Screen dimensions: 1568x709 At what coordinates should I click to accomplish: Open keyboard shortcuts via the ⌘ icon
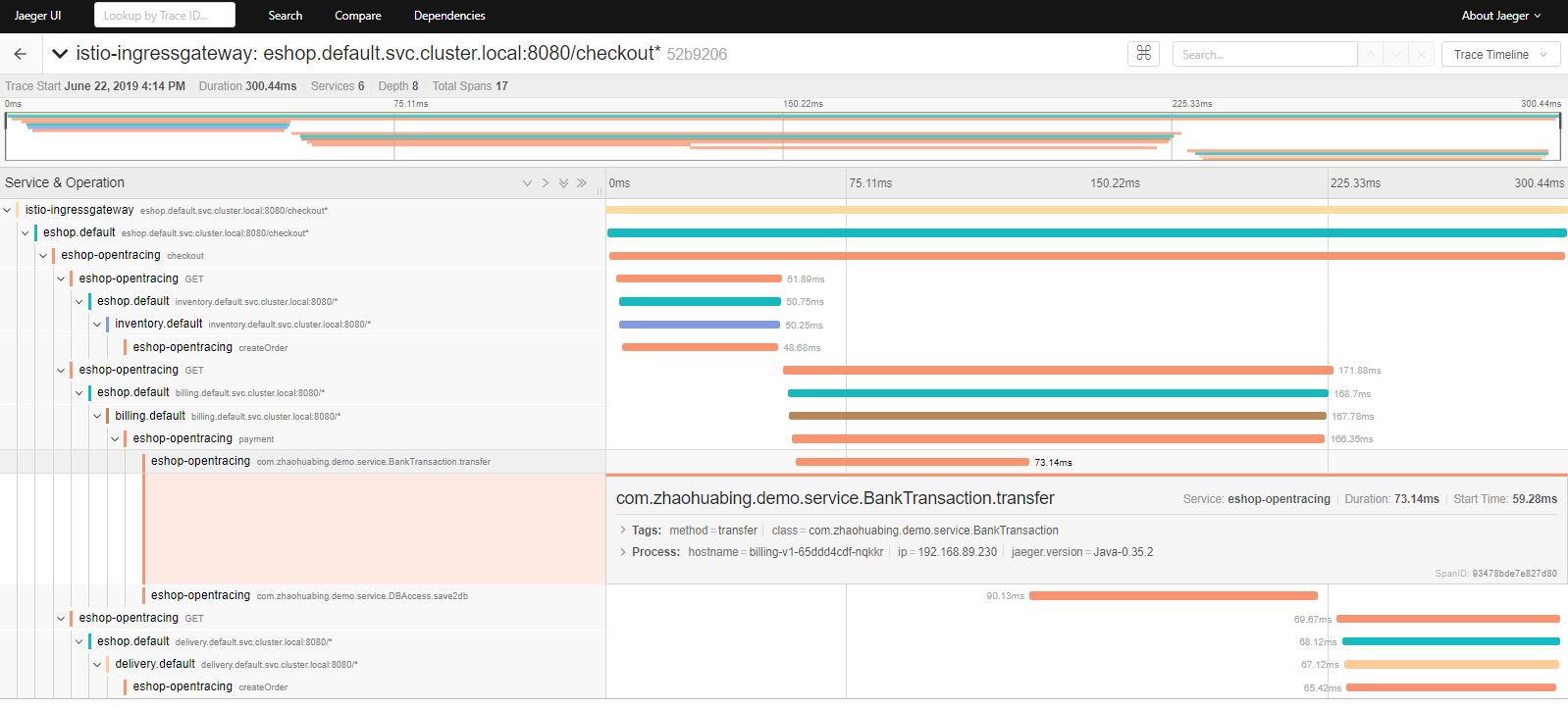(x=1143, y=54)
